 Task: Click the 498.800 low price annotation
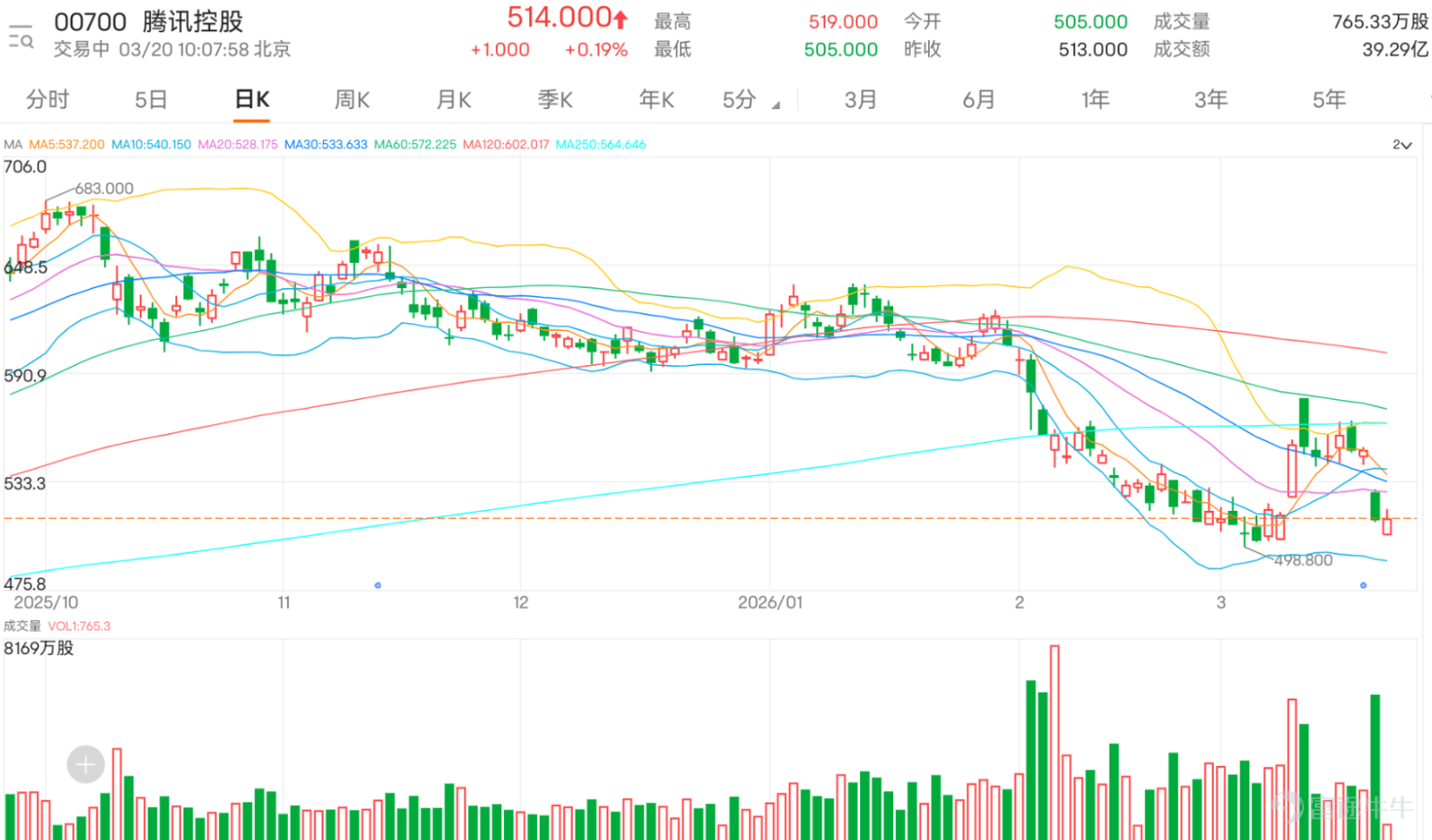point(1303,561)
